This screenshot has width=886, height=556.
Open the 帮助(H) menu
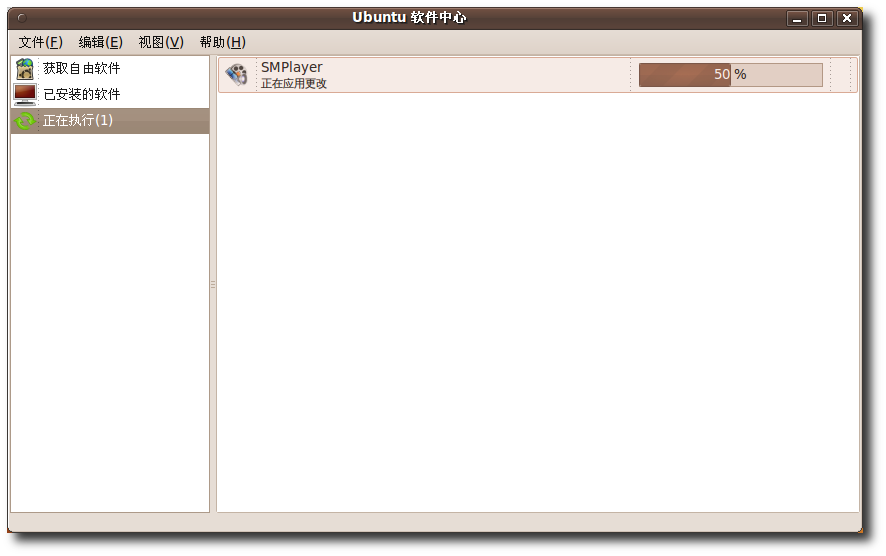coord(223,42)
